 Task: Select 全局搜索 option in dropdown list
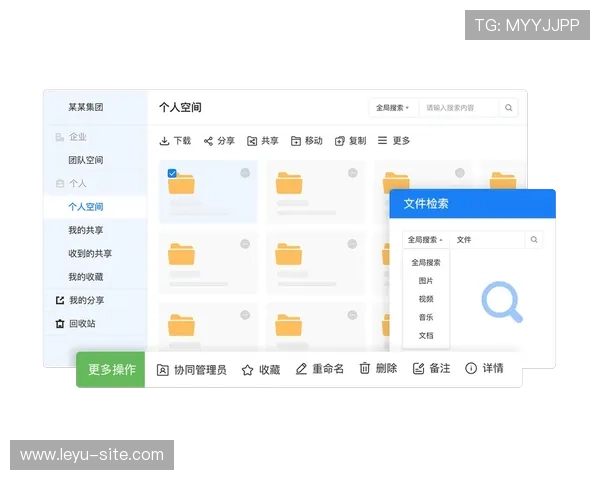coord(426,263)
